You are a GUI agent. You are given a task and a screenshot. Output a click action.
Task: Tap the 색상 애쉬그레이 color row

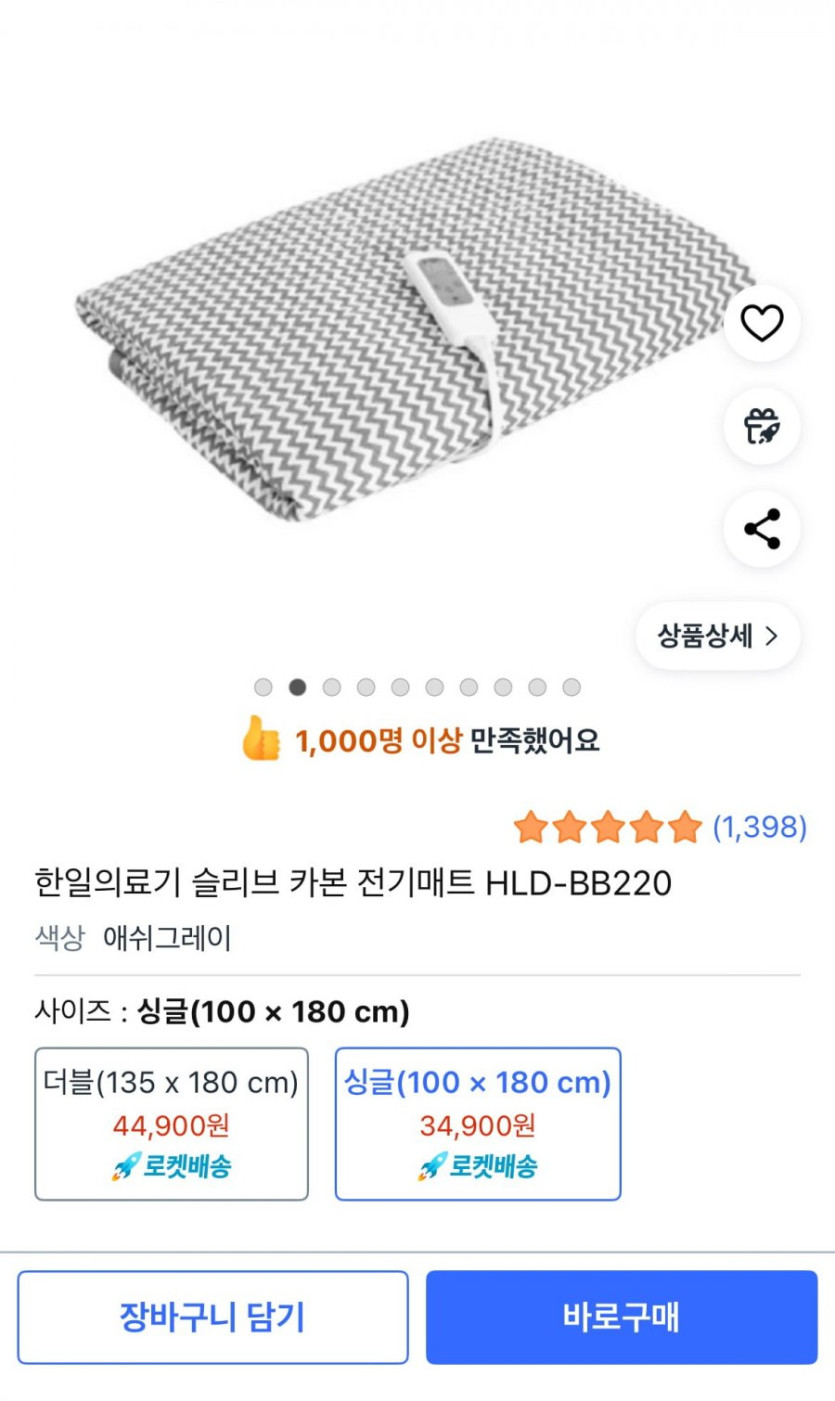[x=133, y=938]
